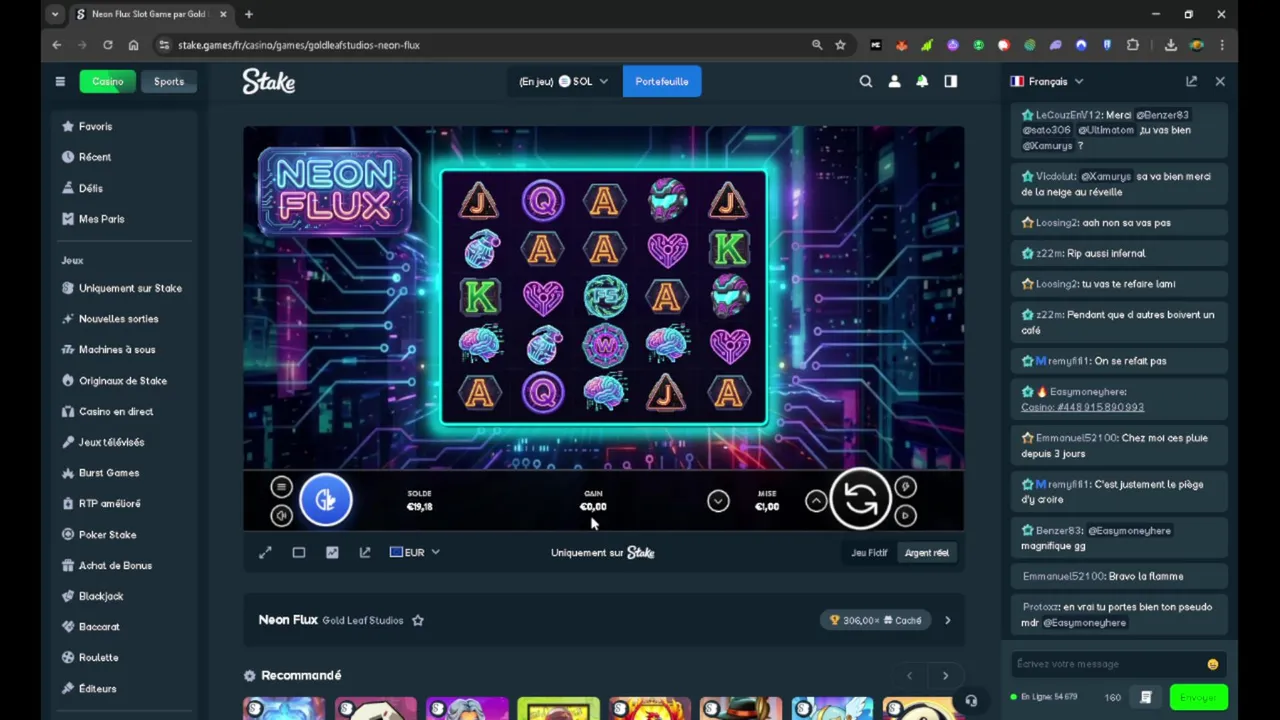The width and height of the screenshot is (1280, 720).
Task: Open notifications bell
Action: click(922, 81)
